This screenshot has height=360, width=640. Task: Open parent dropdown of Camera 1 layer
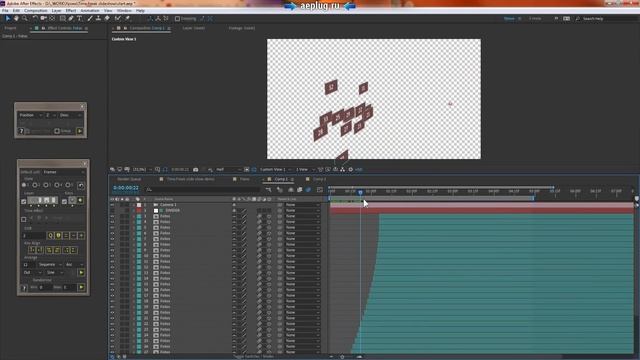pos(302,205)
